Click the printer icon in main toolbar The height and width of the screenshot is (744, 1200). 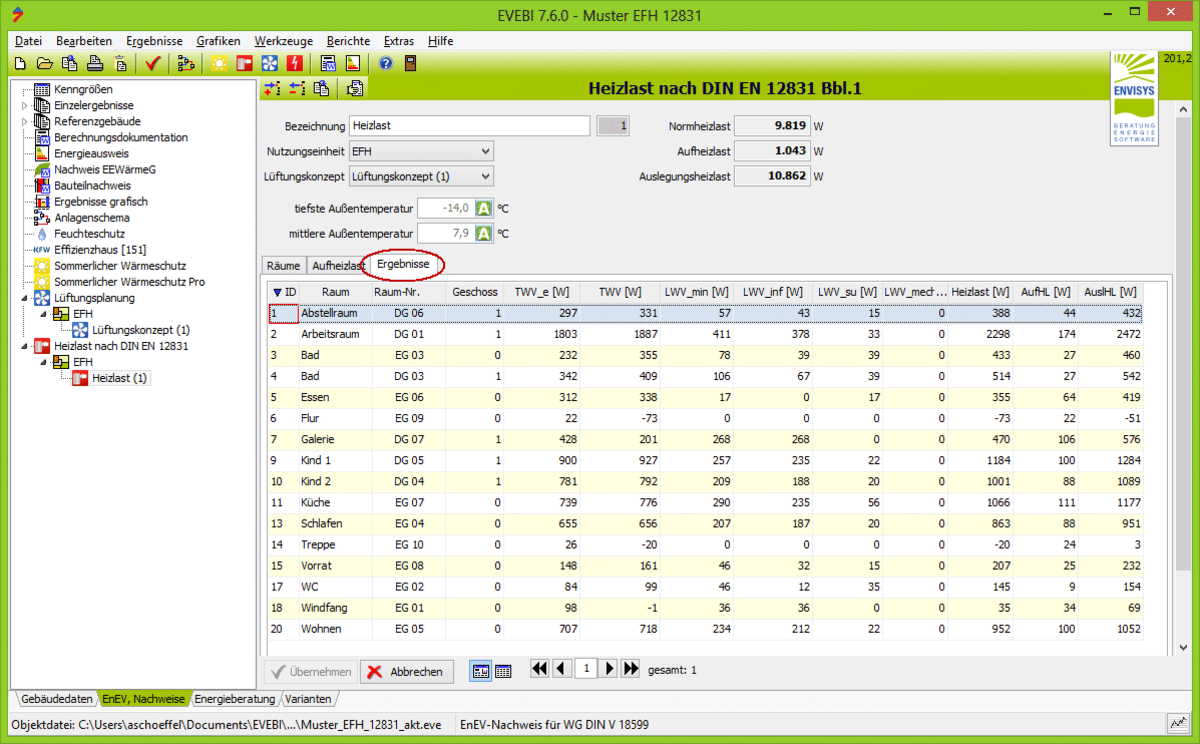coord(95,63)
